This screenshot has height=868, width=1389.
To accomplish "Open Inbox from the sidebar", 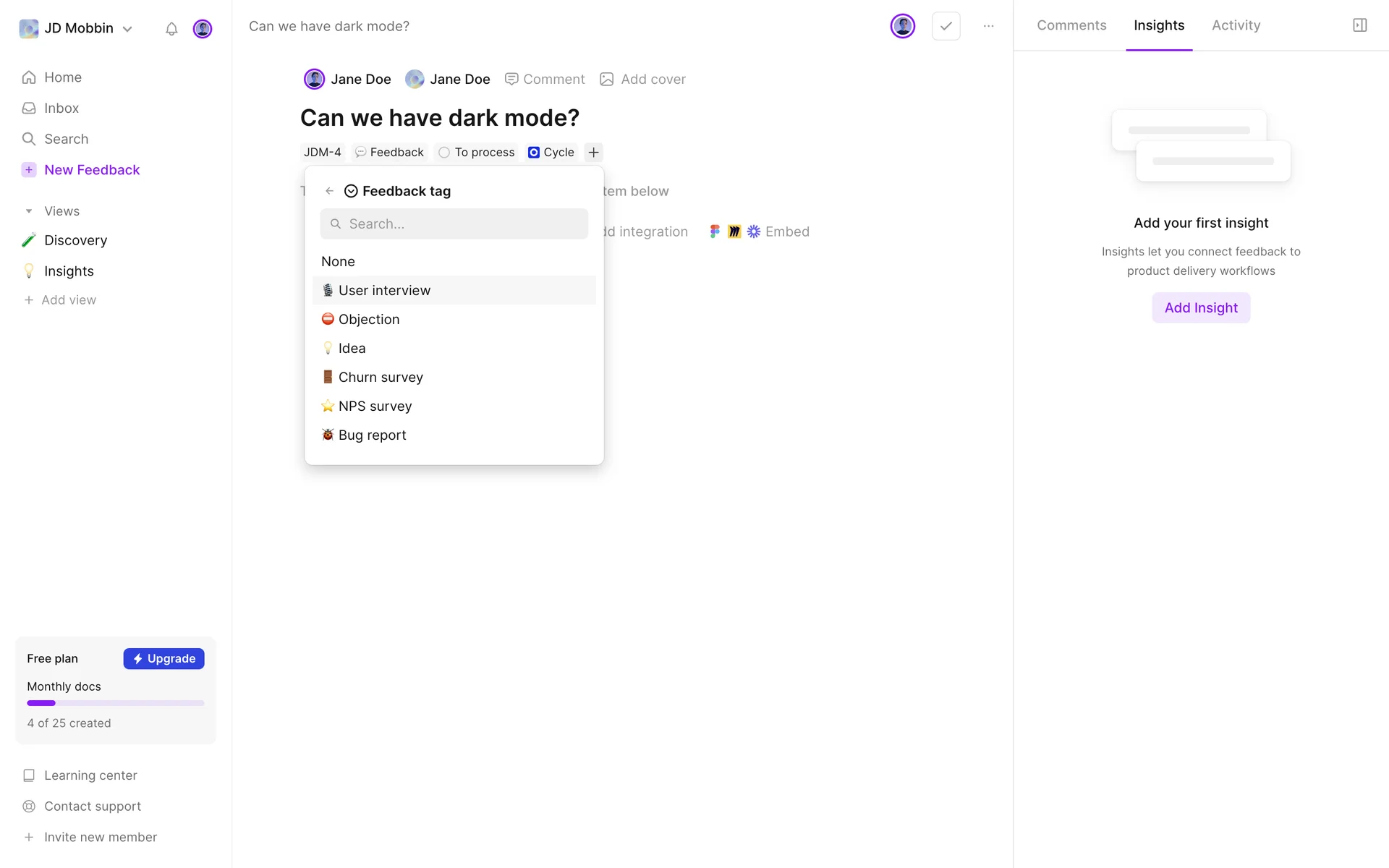I will pos(61,109).
